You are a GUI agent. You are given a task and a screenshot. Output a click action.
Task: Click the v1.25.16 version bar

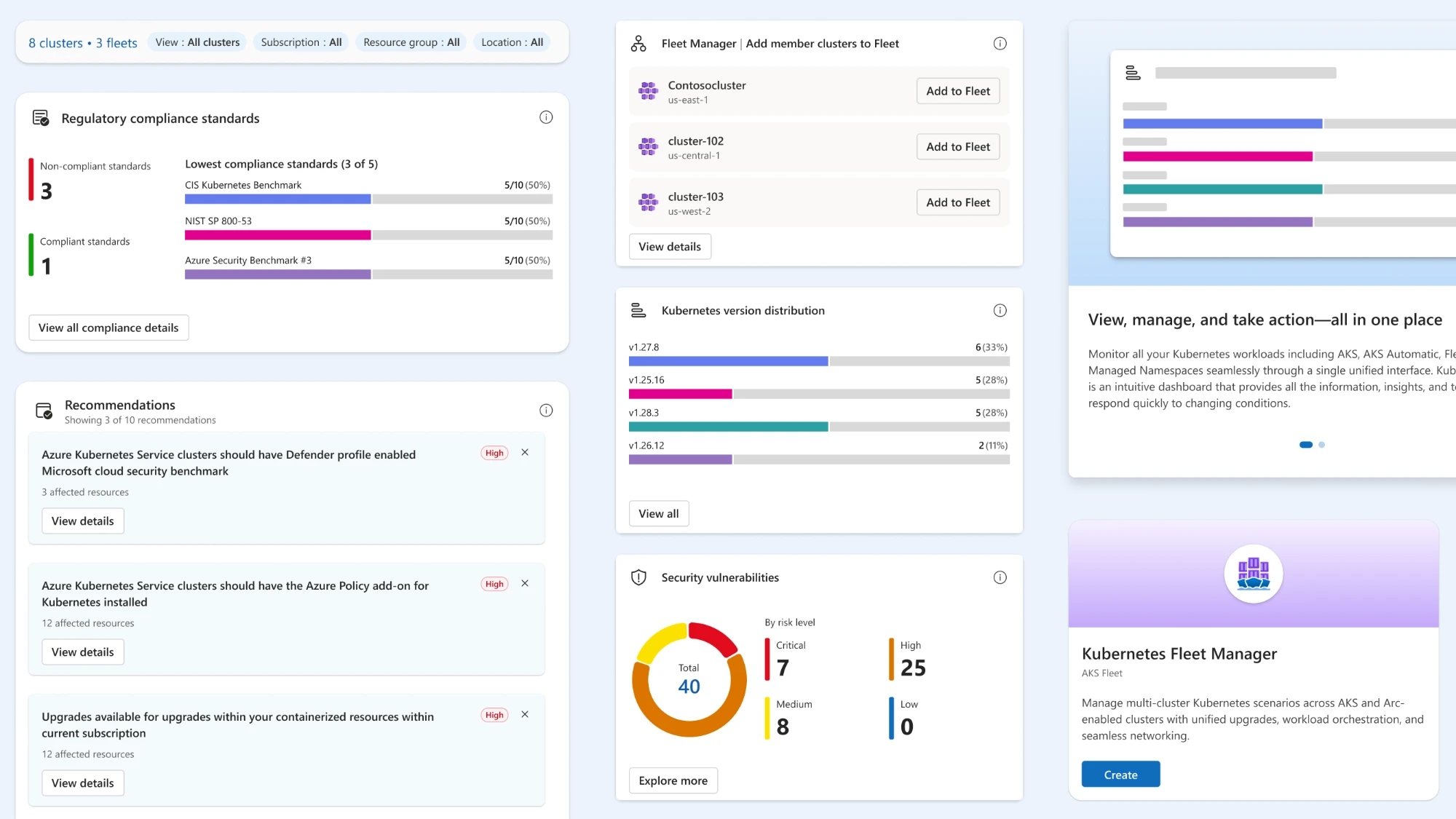tap(819, 394)
